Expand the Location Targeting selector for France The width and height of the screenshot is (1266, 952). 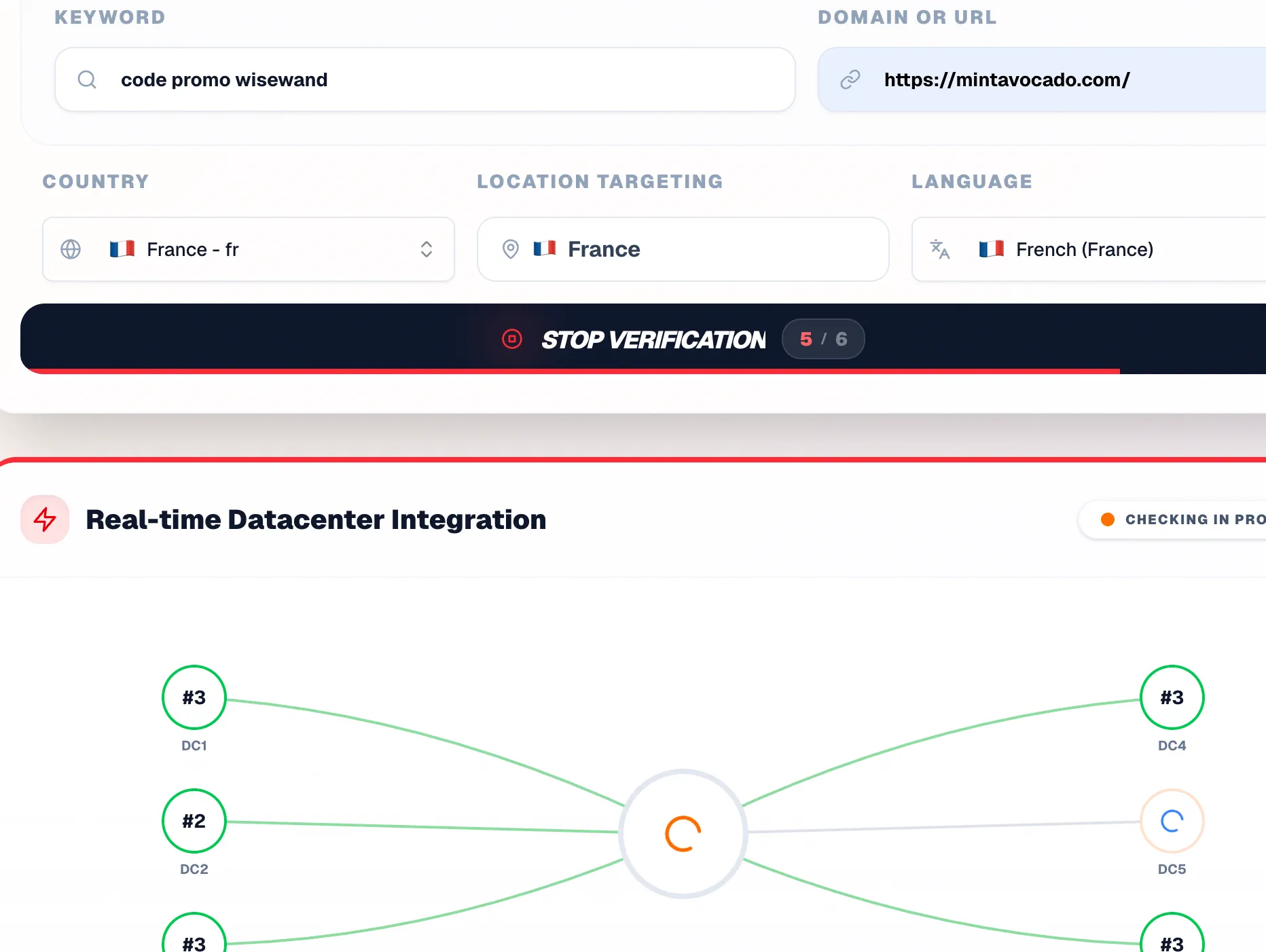(683, 249)
